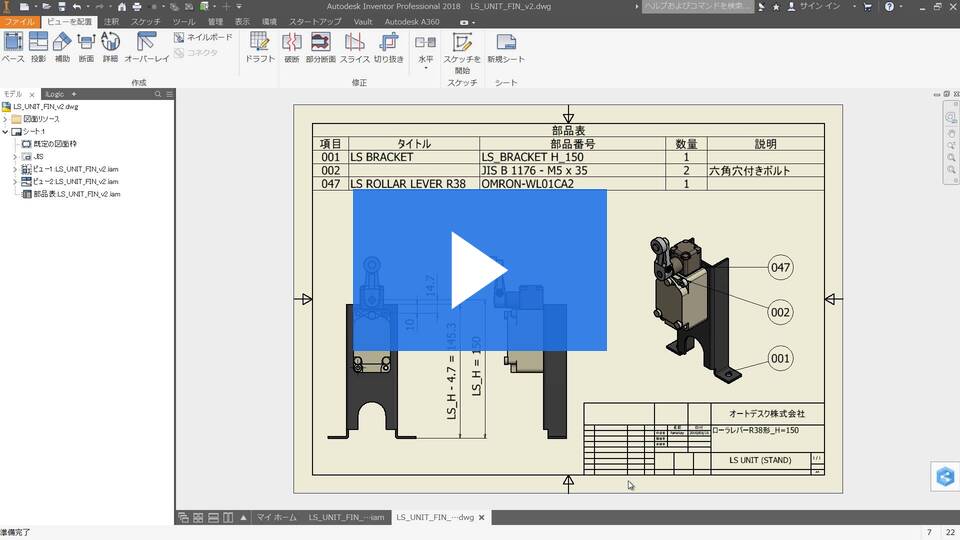This screenshot has width=960, height=540.
Task: Open the 水平 dropdown arrow
Action: click(x=426, y=67)
